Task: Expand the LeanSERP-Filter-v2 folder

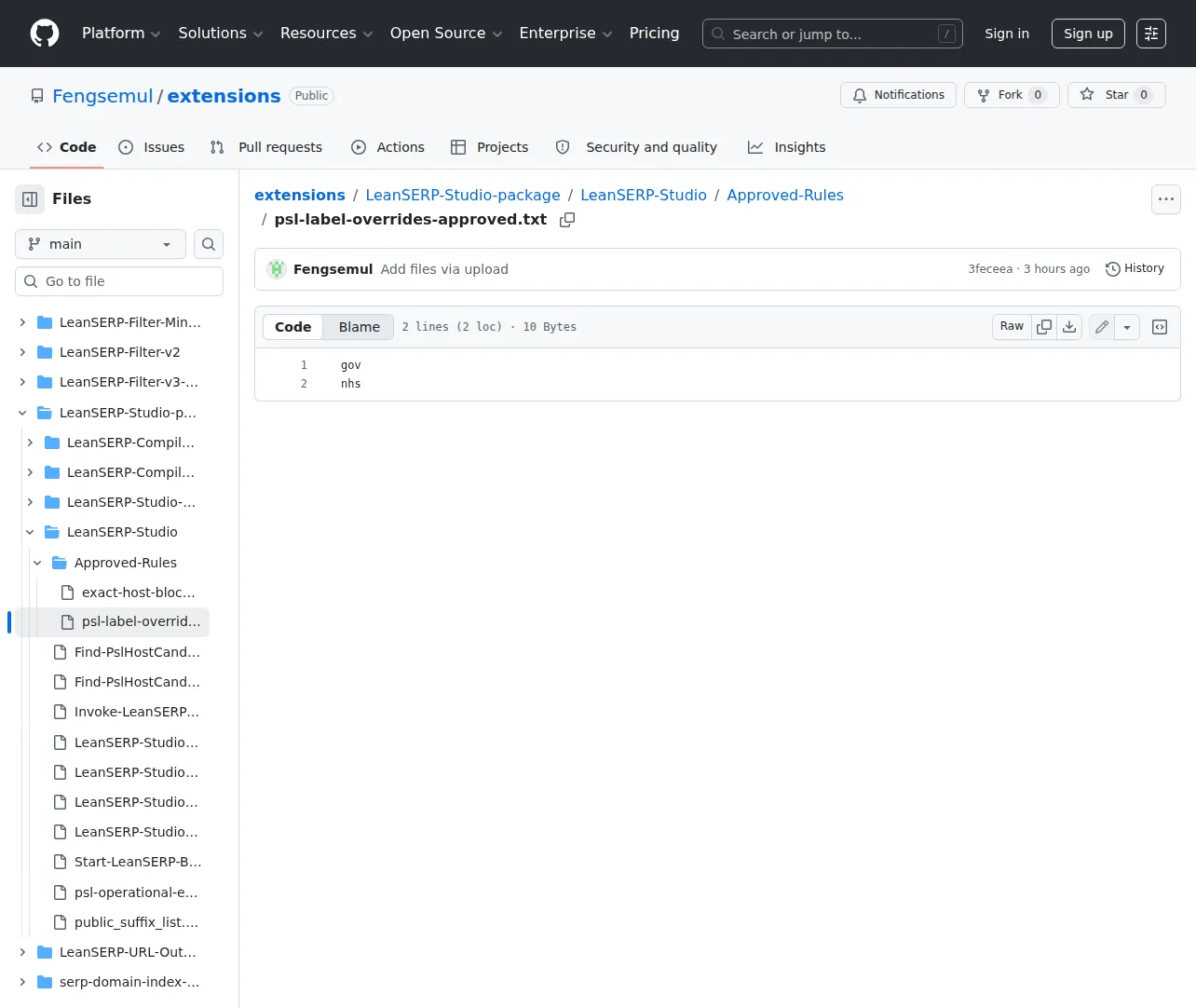Action: pyautogui.click(x=22, y=352)
